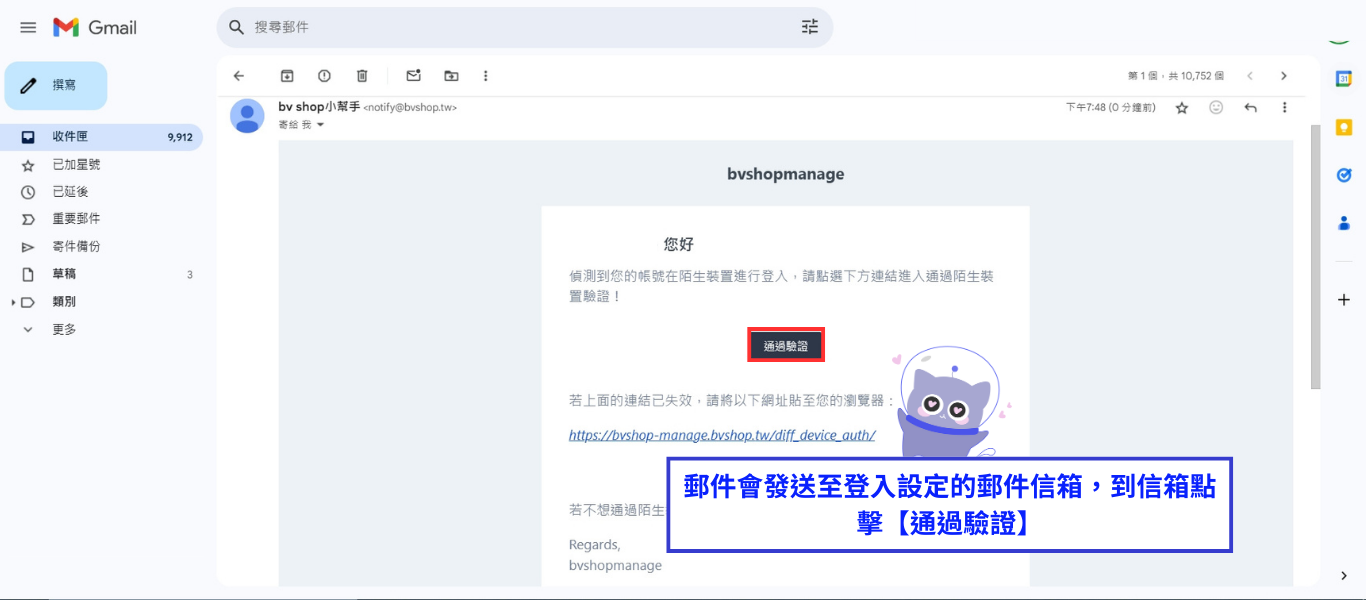
Task: Click the bvshopmanage email heading
Action: click(x=786, y=174)
